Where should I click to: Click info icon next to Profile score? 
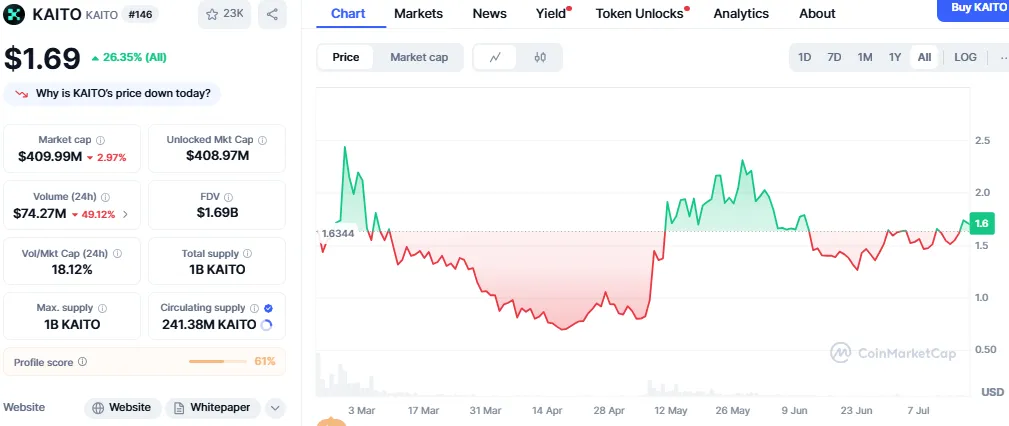[x=82, y=362]
